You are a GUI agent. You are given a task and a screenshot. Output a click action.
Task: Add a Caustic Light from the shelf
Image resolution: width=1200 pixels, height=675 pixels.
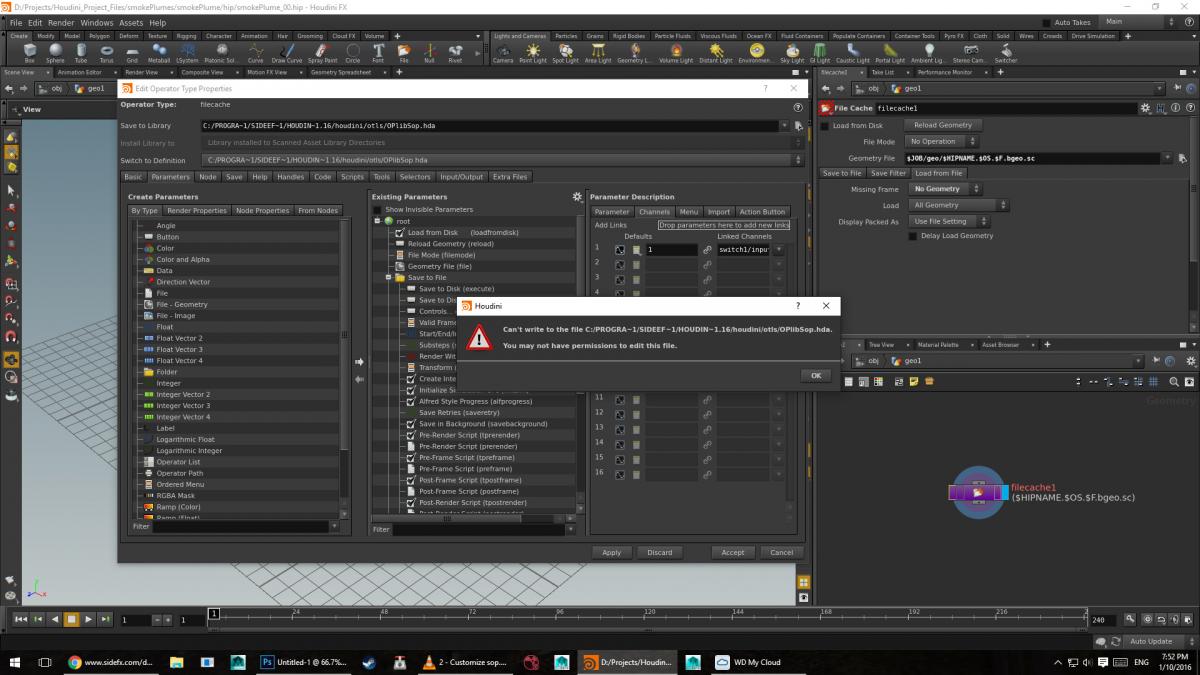tap(852, 53)
